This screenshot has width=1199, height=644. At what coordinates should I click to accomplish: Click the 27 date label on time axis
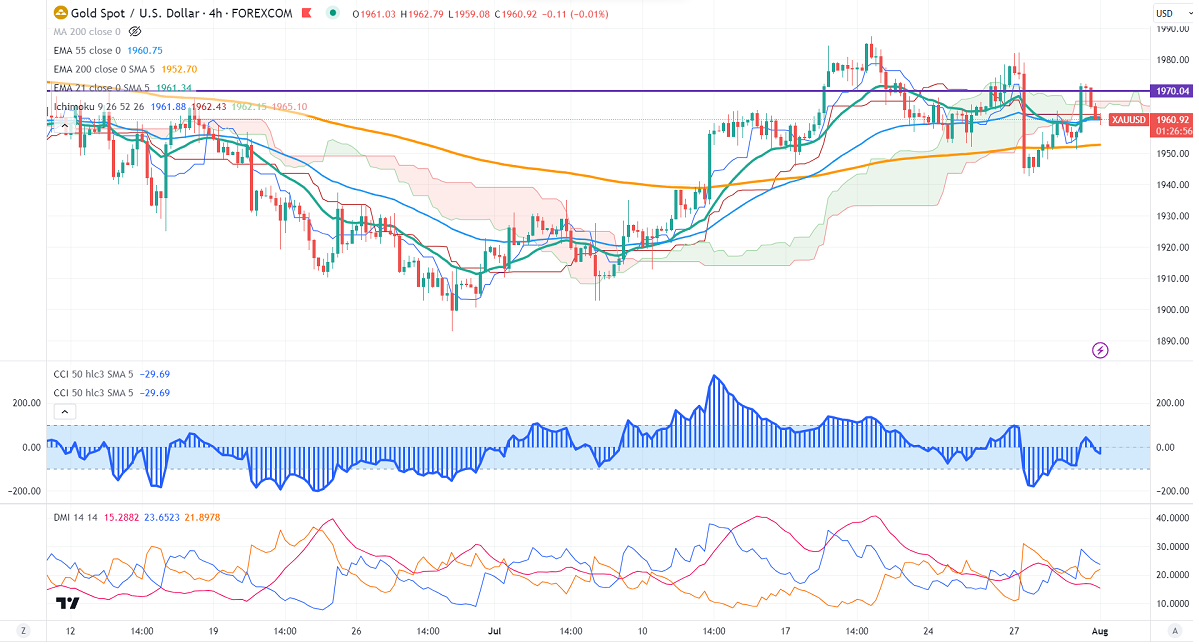click(1014, 631)
